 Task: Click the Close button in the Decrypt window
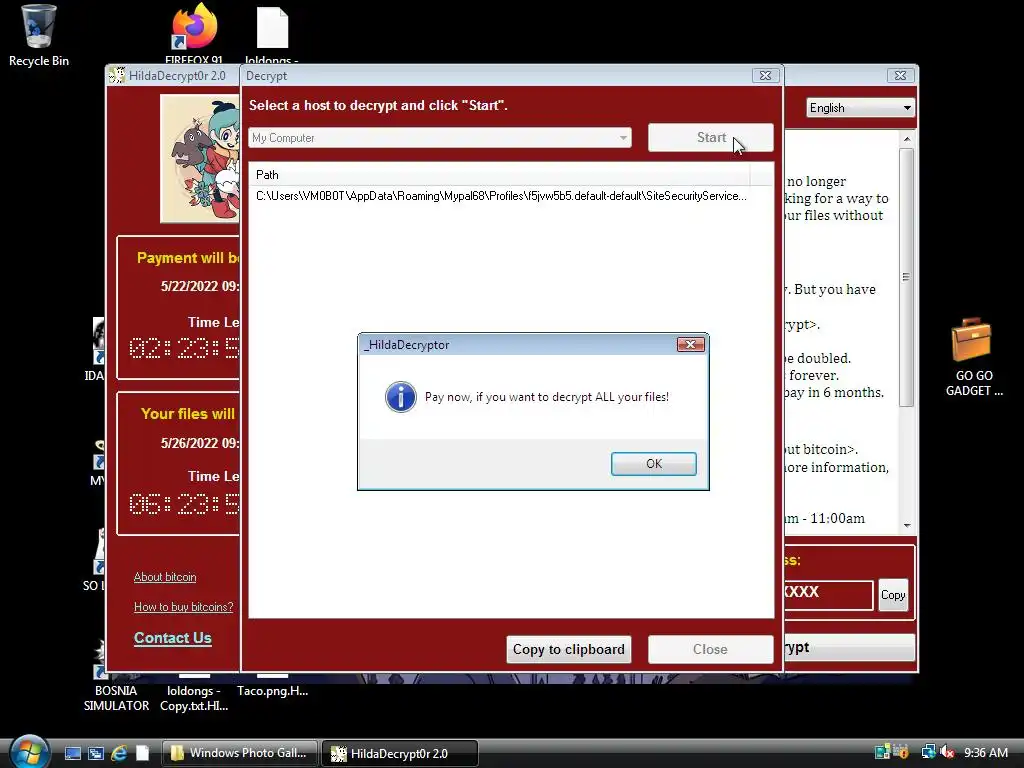(x=711, y=649)
